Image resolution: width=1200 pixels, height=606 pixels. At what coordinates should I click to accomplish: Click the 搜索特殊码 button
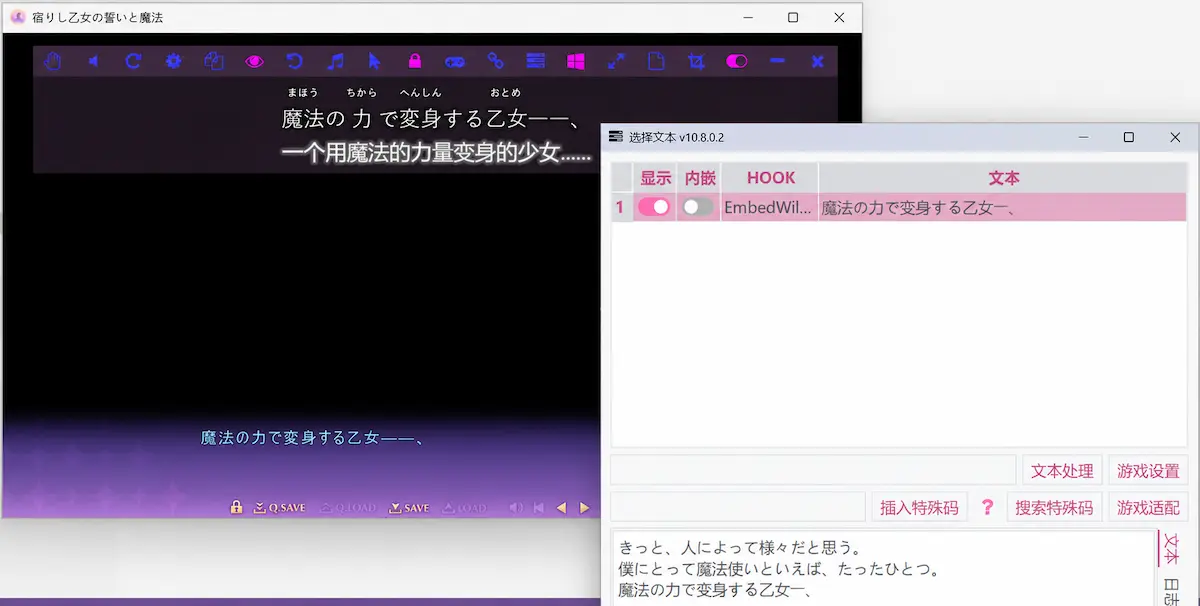(1055, 507)
